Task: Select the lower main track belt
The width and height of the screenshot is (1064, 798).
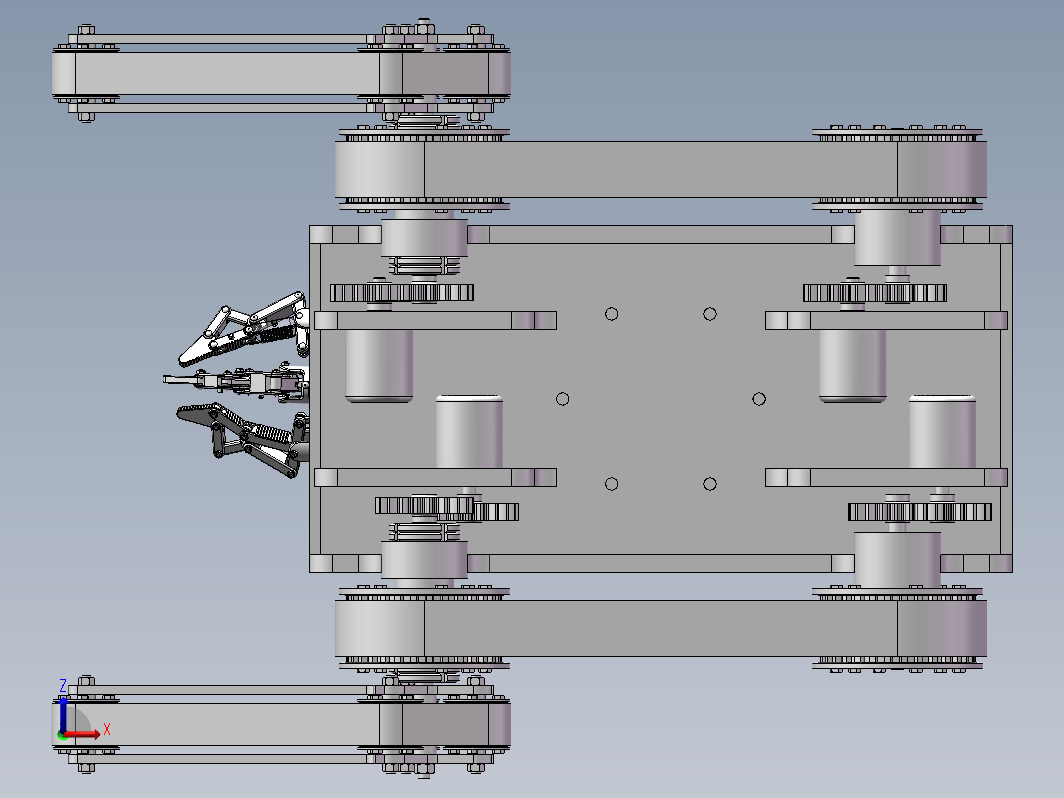Action: coord(660,628)
